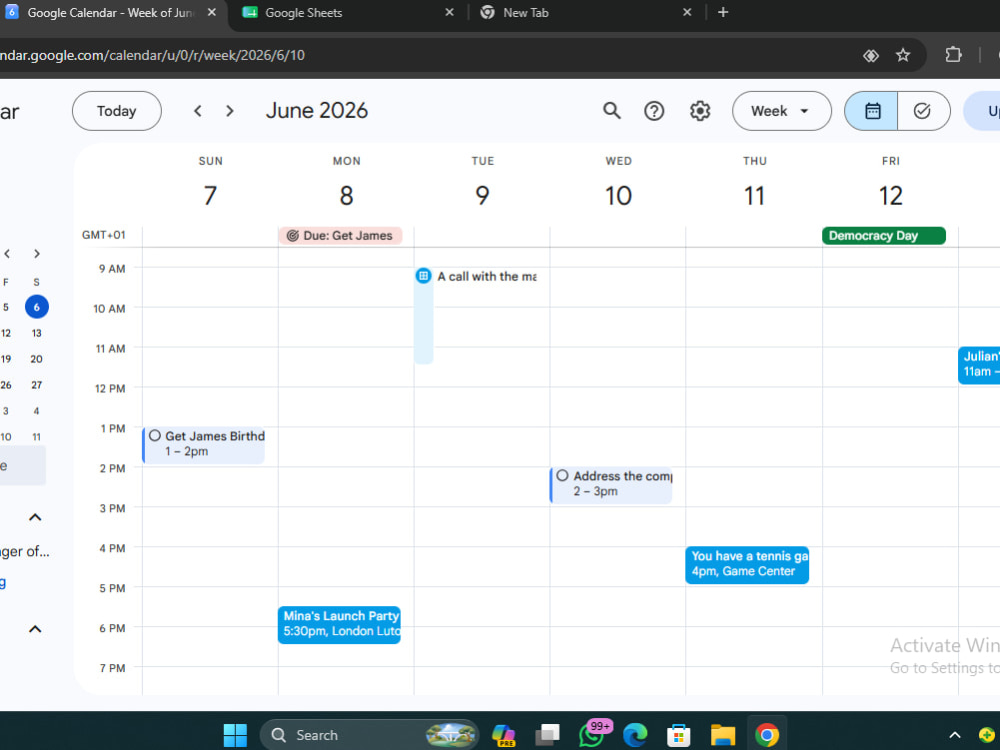
Task: Open the Settings gear menu
Action: [700, 111]
